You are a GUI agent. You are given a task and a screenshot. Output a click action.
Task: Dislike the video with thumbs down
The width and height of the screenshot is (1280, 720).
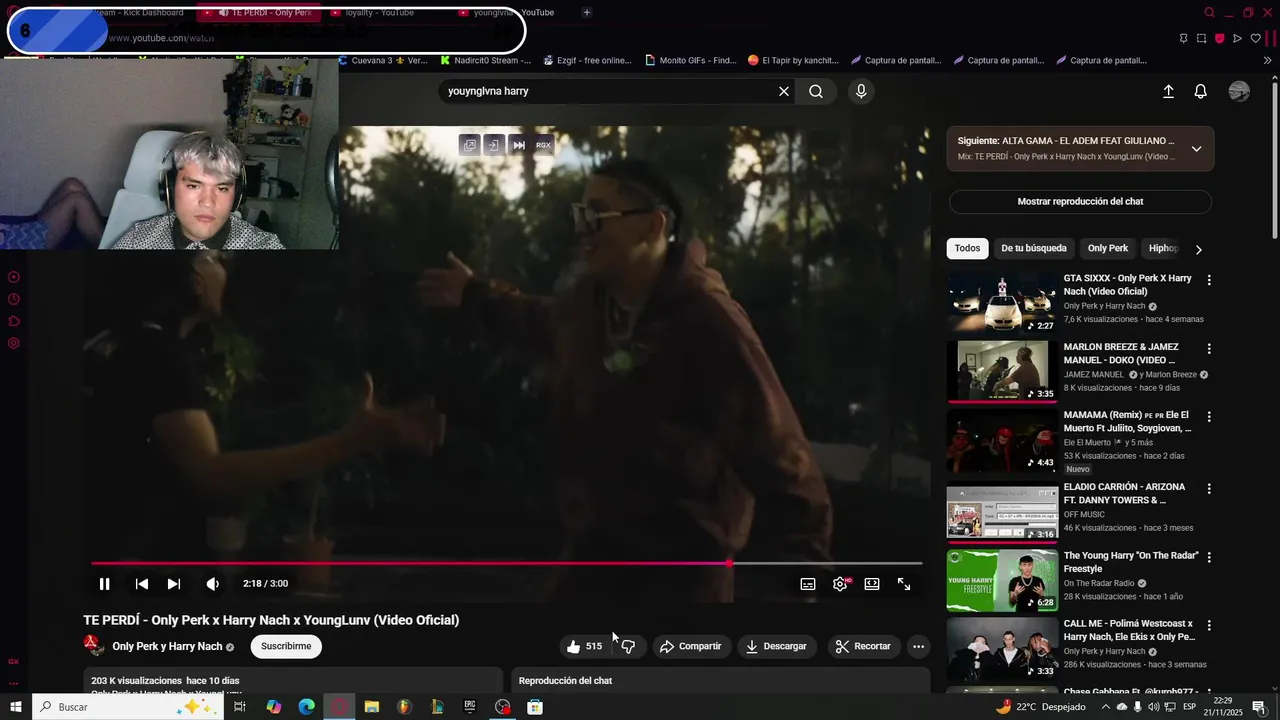click(x=628, y=646)
